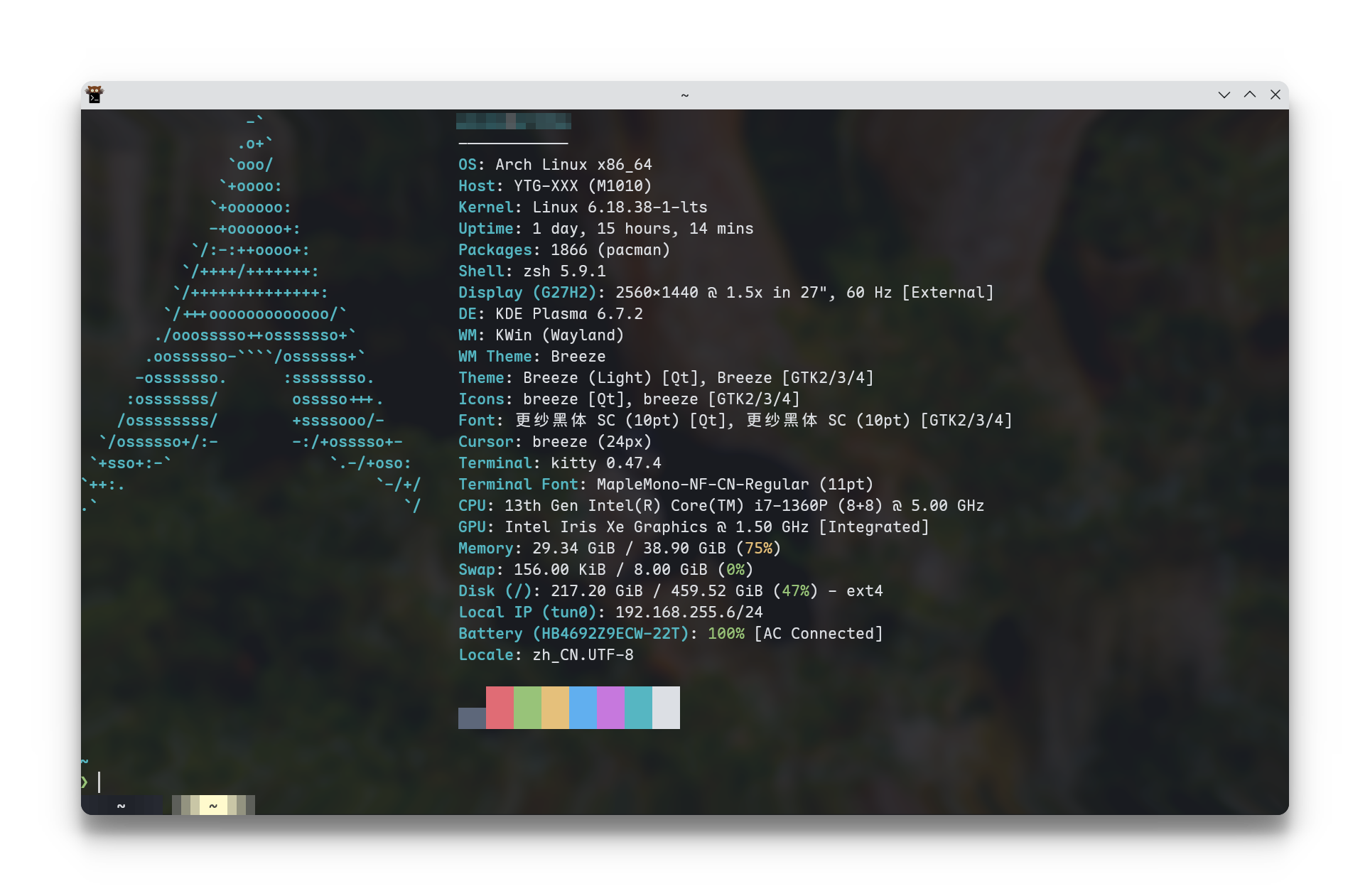This screenshot has height=896, width=1370.
Task: Click the host value 'YTG-XXX (M1010)'
Action: [583, 186]
